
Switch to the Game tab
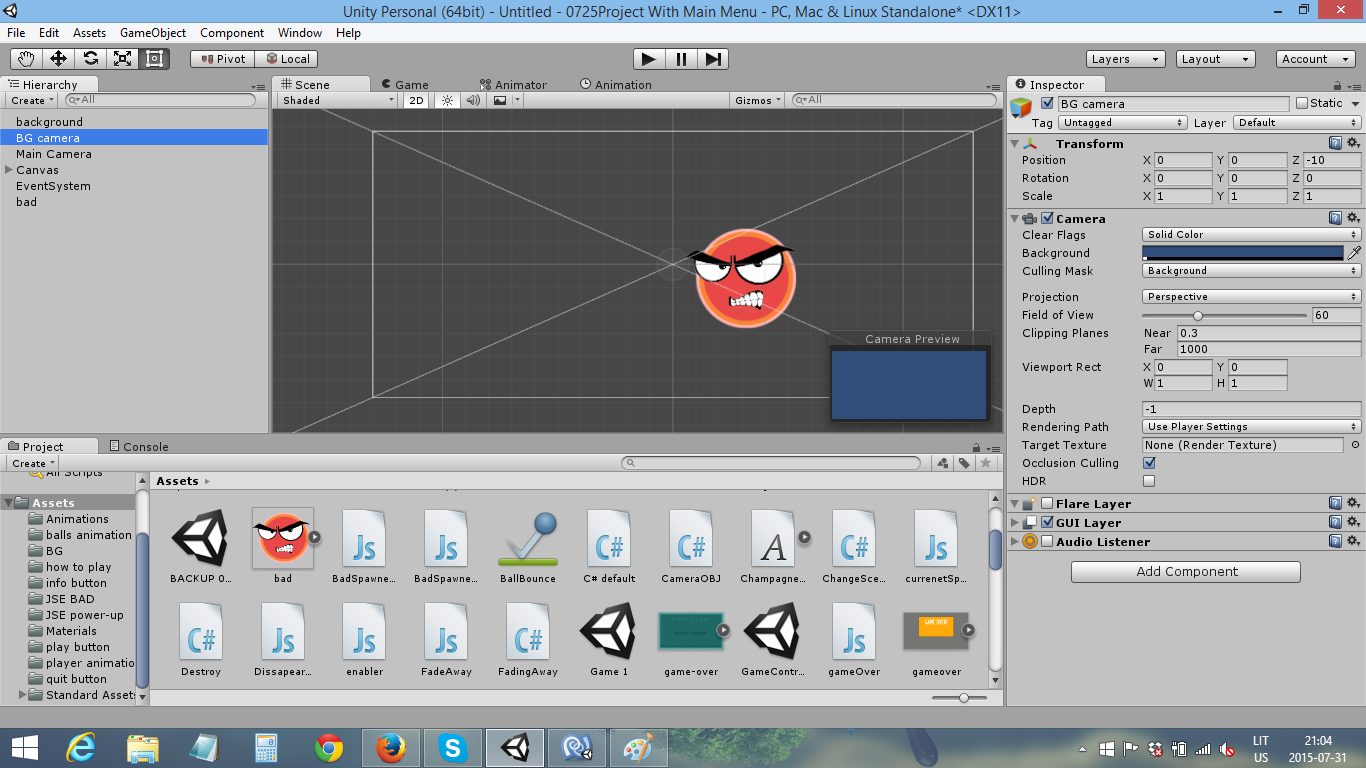click(404, 84)
